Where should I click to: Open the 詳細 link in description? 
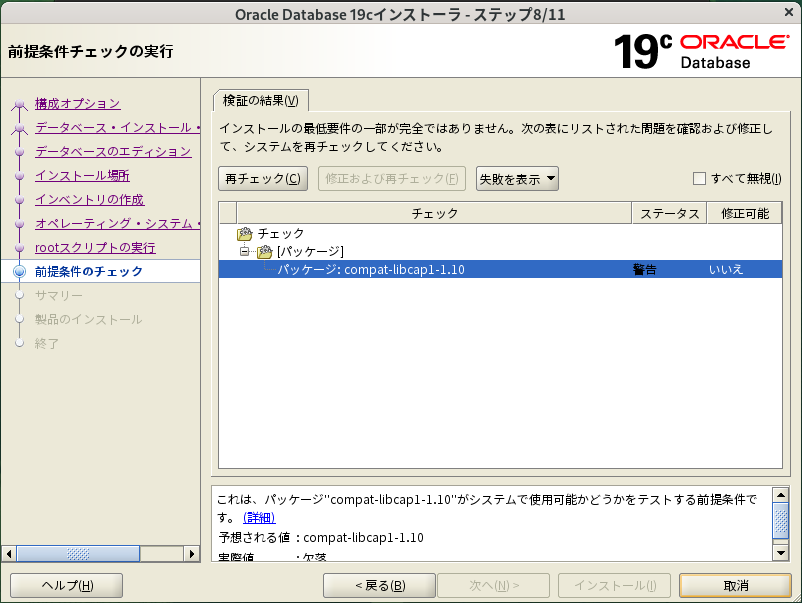point(259,518)
